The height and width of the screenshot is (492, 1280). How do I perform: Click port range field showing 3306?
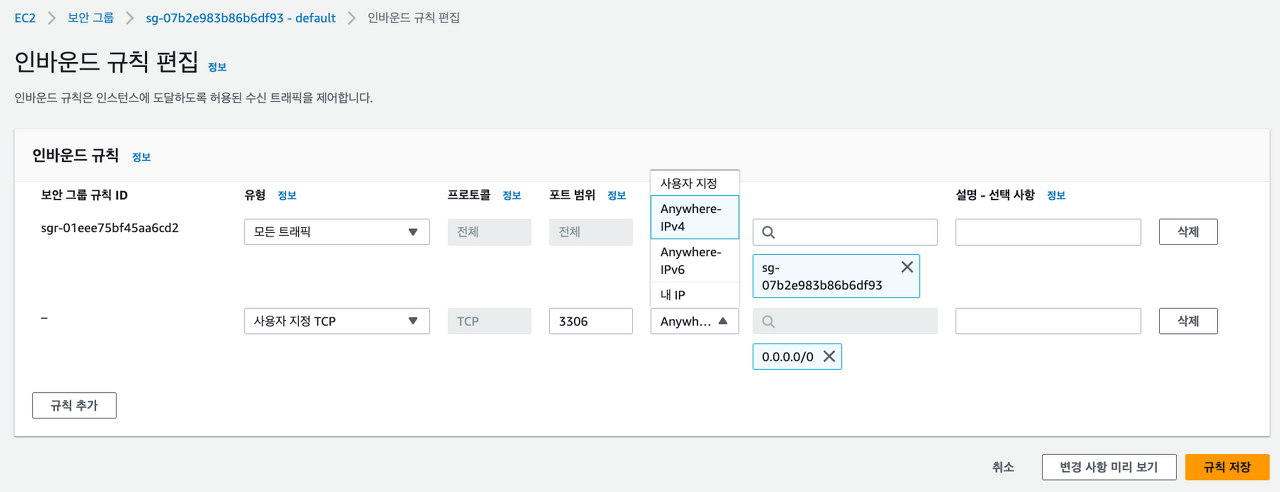coord(591,321)
